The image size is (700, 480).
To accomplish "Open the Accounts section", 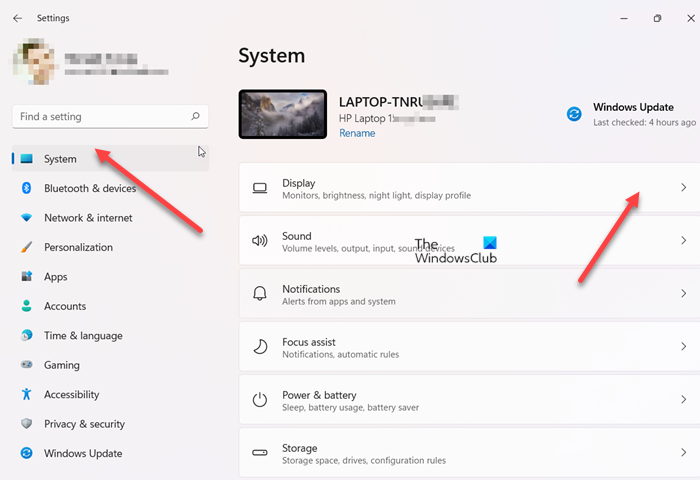I will pos(110,306).
